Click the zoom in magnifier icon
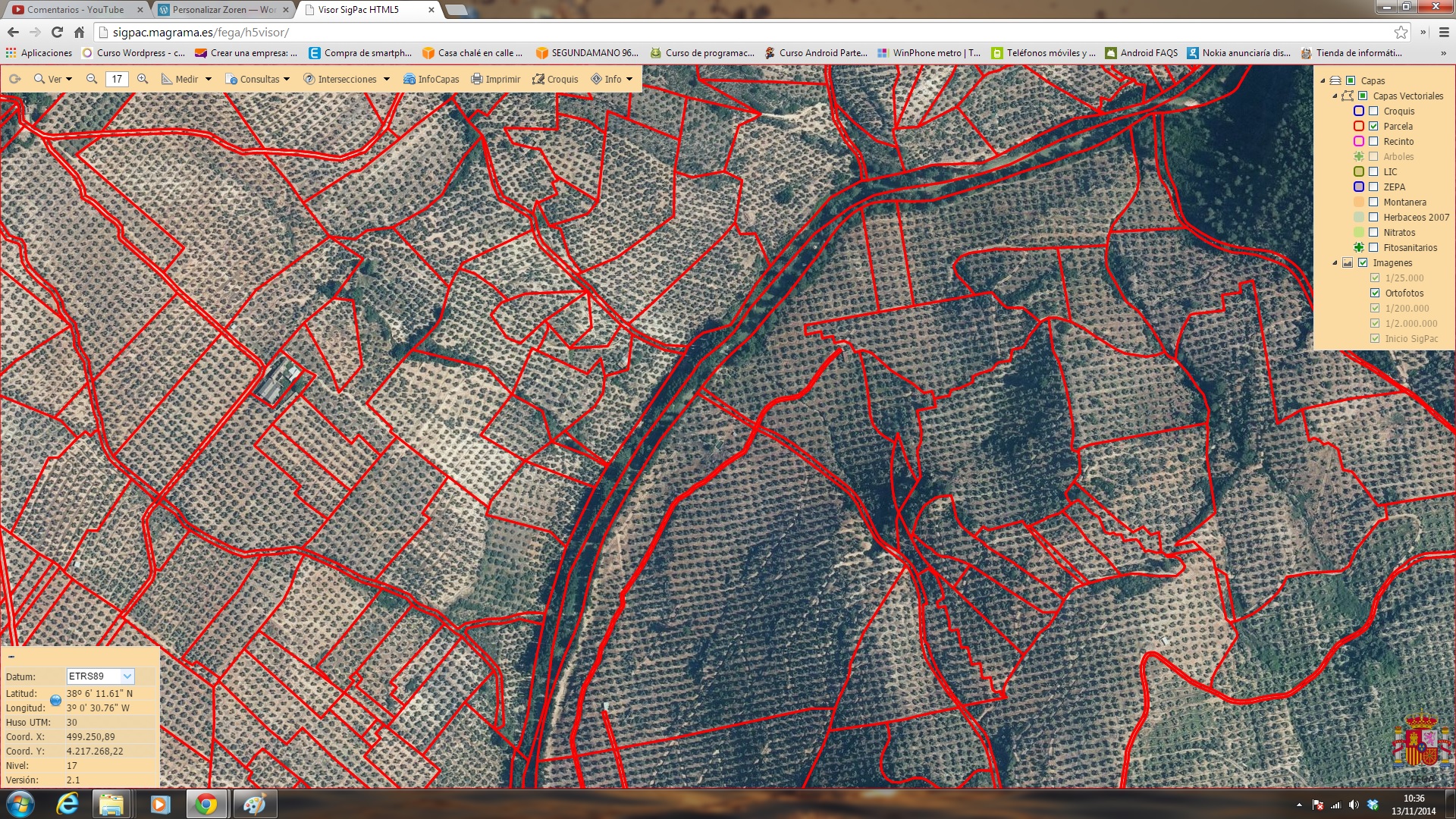Image resolution: width=1456 pixels, height=819 pixels. [x=143, y=79]
